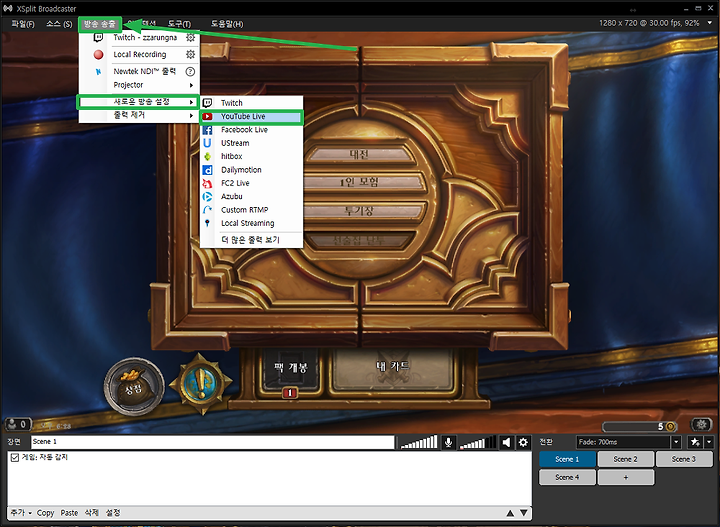The image size is (720, 527).
Task: Choose Custom RTMP output
Action: tap(251, 210)
